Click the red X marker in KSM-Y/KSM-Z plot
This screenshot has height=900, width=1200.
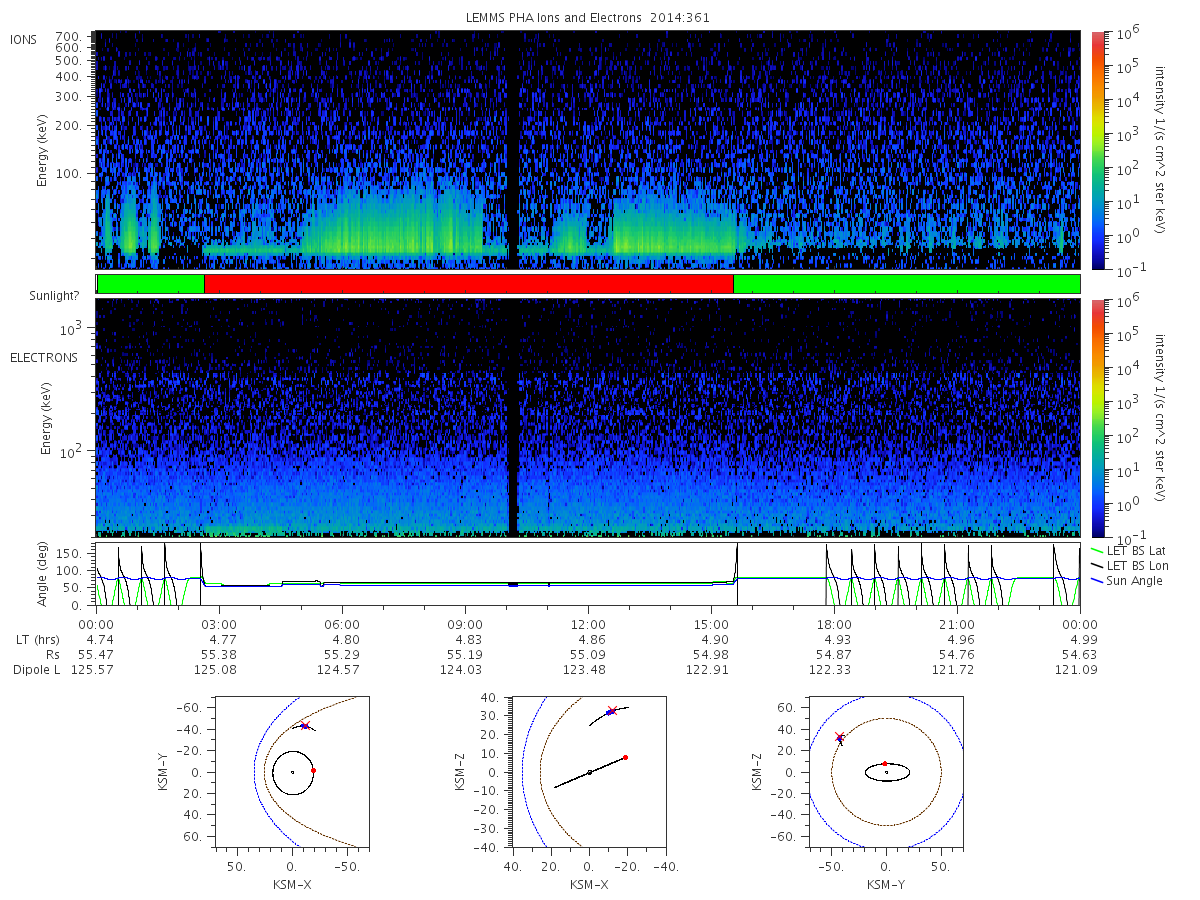[840, 737]
